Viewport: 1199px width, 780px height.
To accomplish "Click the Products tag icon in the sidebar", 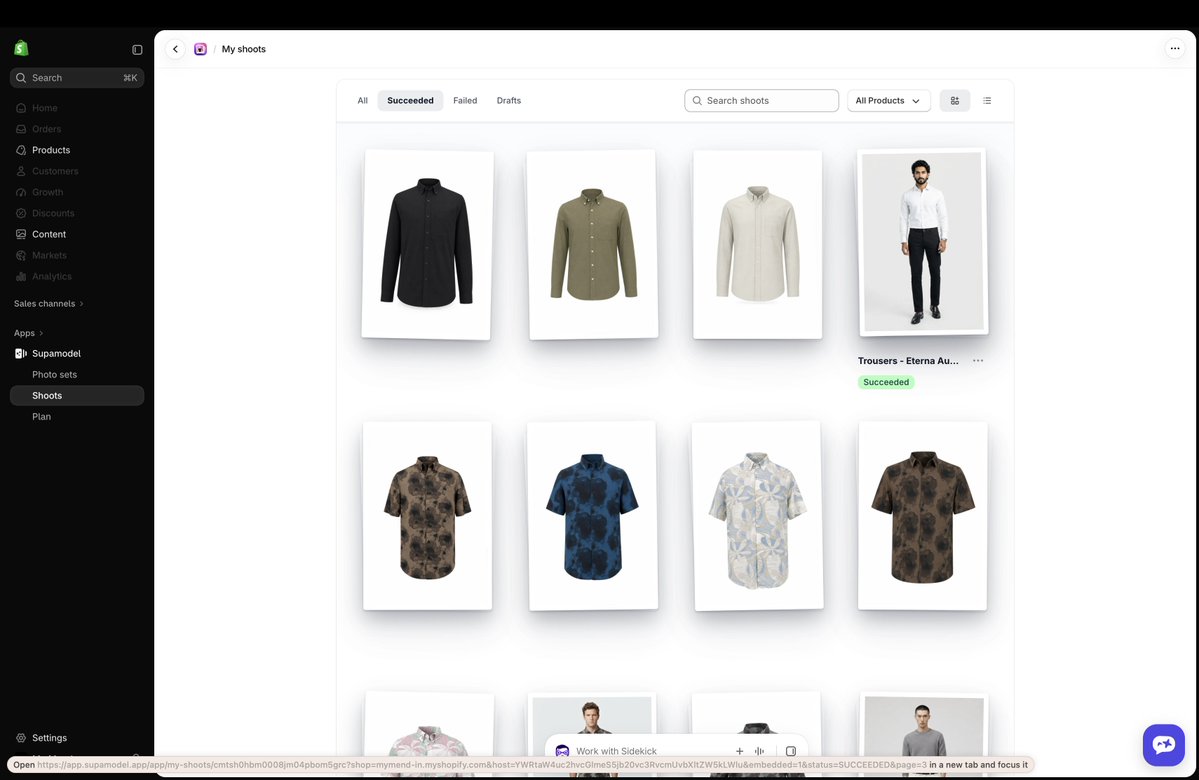I will click(21, 150).
